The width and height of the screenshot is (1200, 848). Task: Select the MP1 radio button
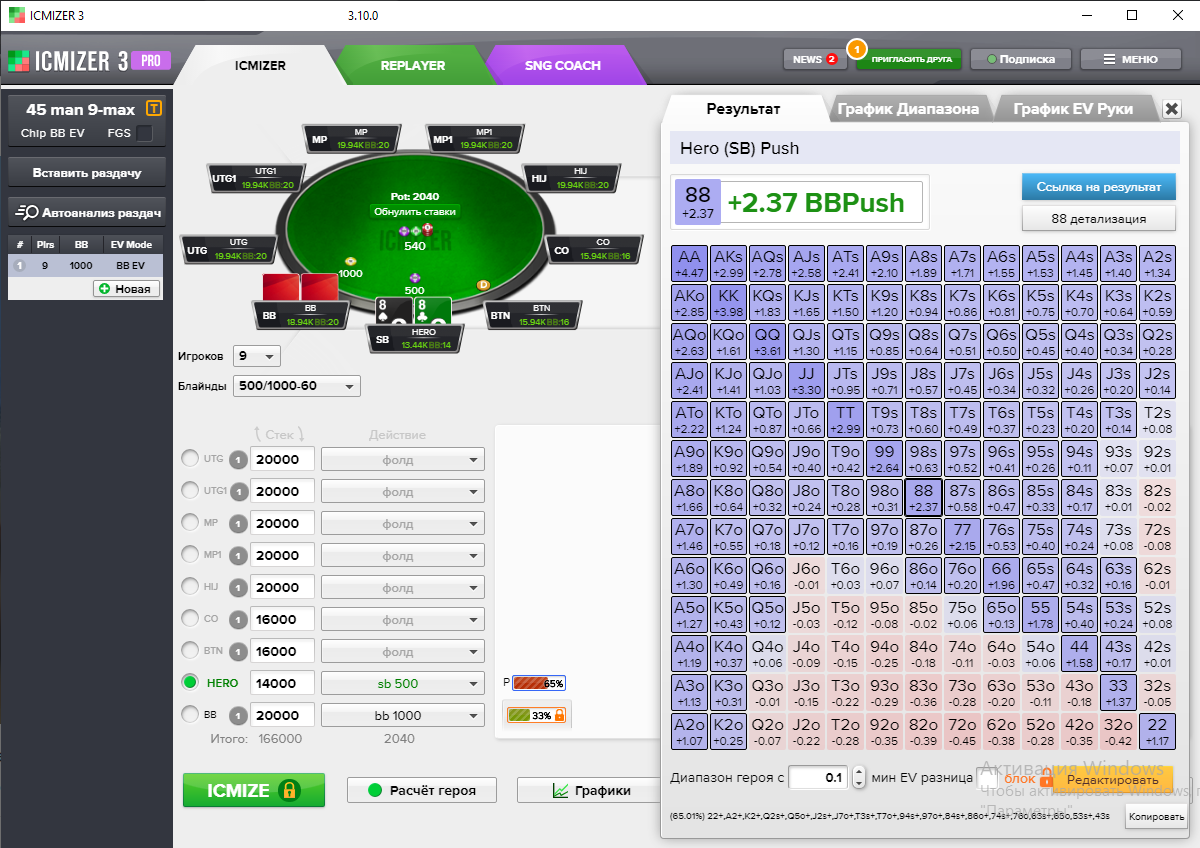(x=190, y=554)
